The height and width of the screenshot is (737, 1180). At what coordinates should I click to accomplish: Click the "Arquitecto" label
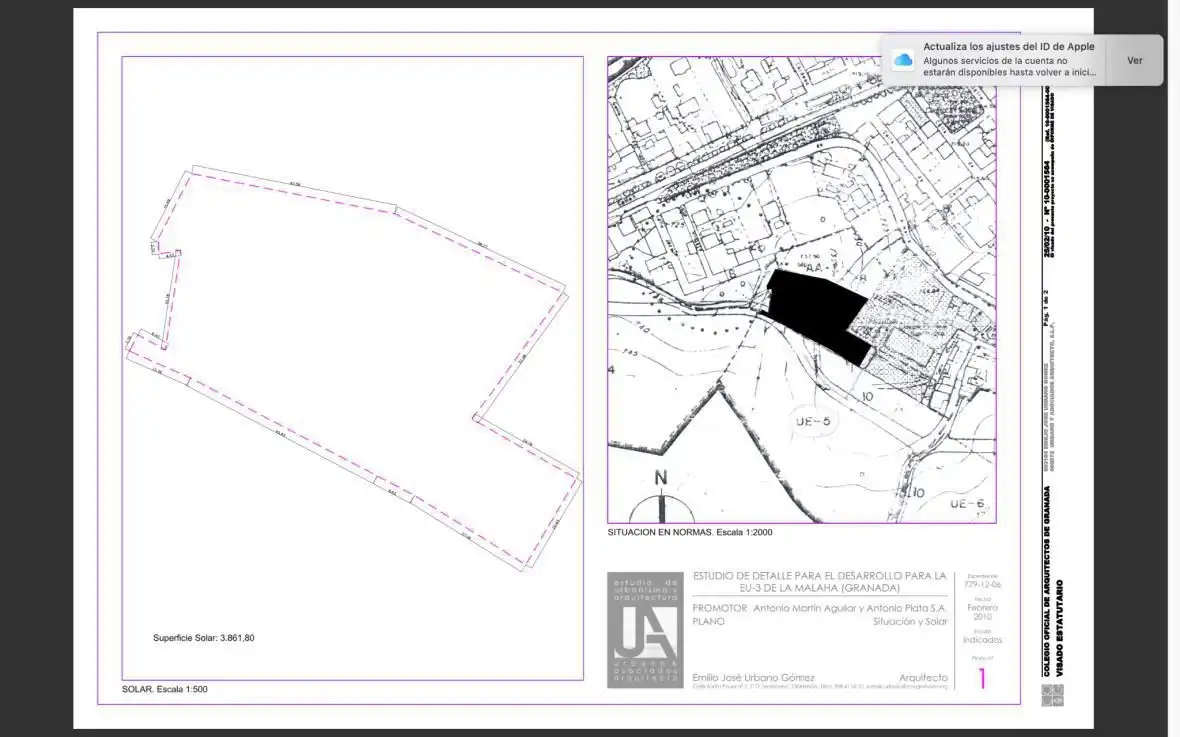pyautogui.click(x=923, y=678)
